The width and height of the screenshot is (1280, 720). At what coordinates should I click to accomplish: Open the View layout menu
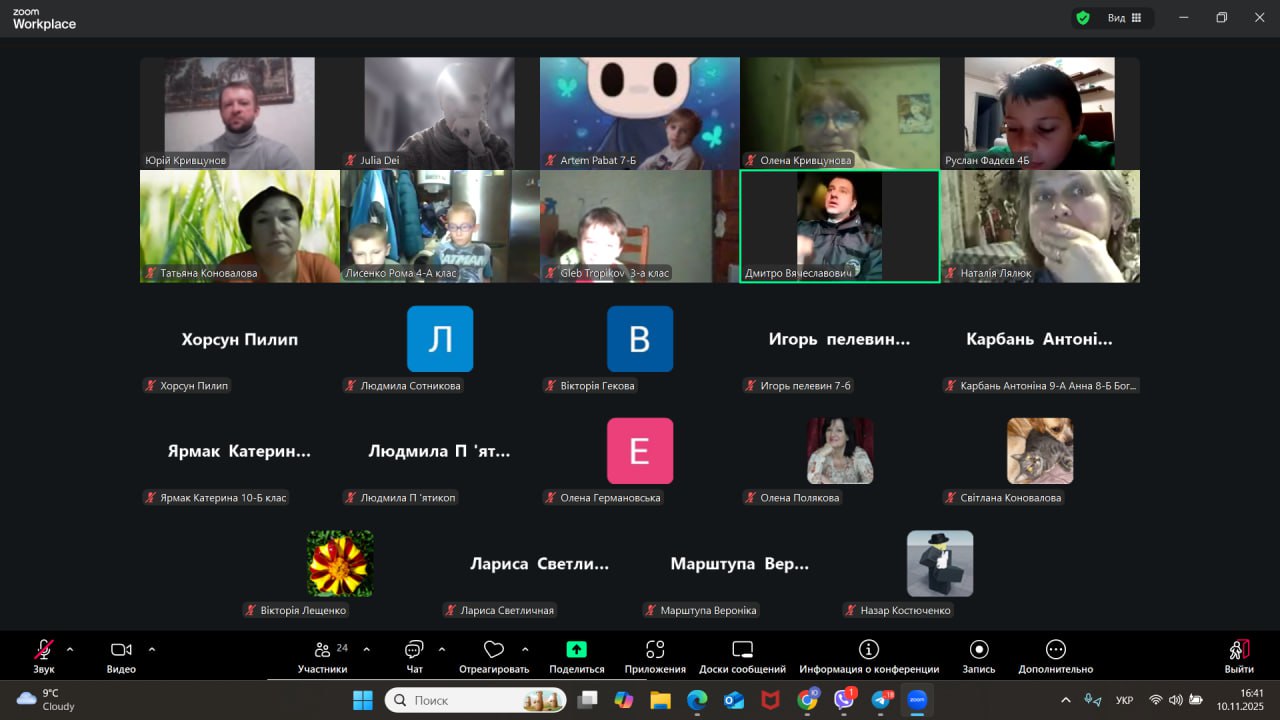pos(1125,18)
